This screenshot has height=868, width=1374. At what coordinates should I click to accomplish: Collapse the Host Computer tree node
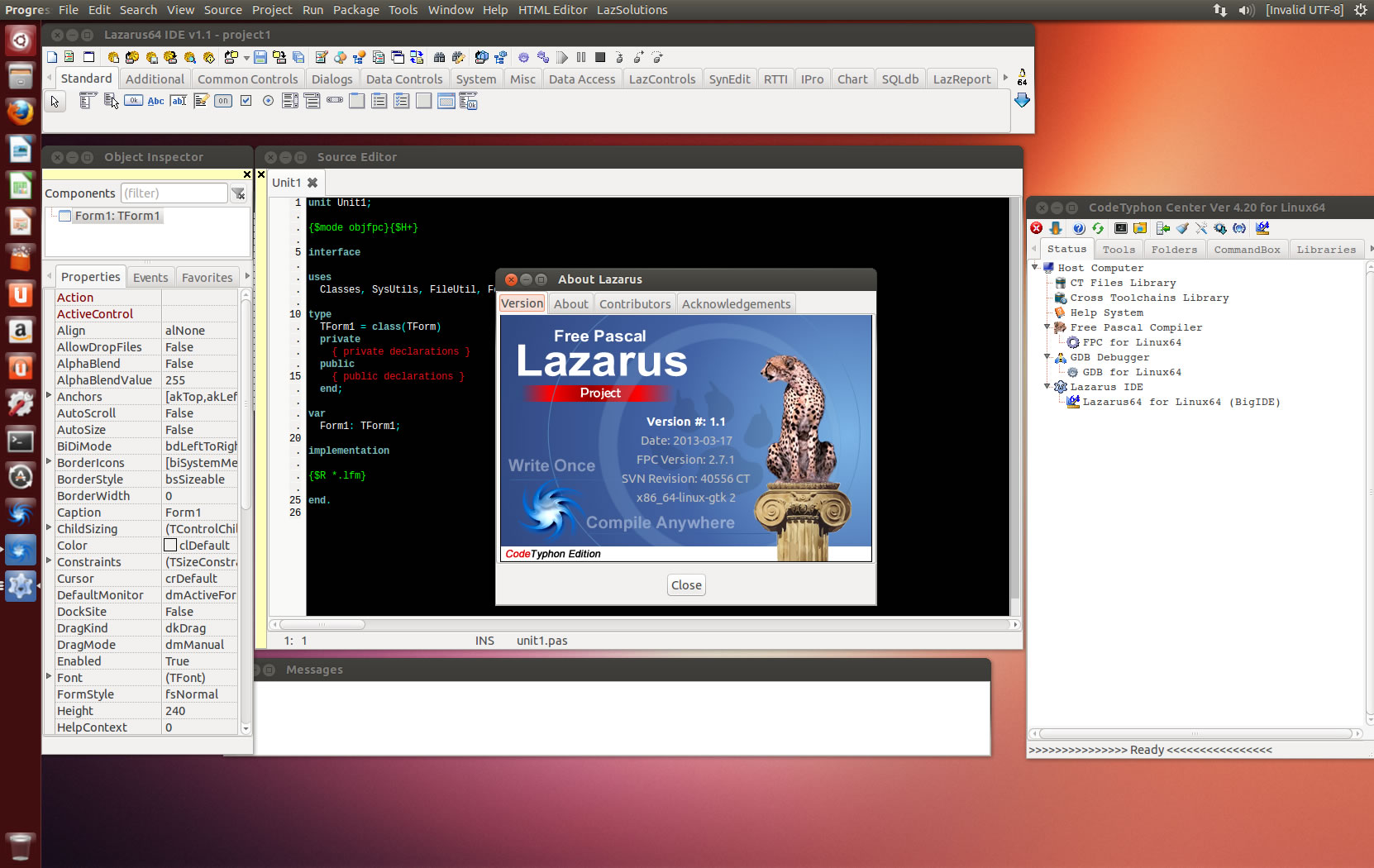pyautogui.click(x=1034, y=267)
